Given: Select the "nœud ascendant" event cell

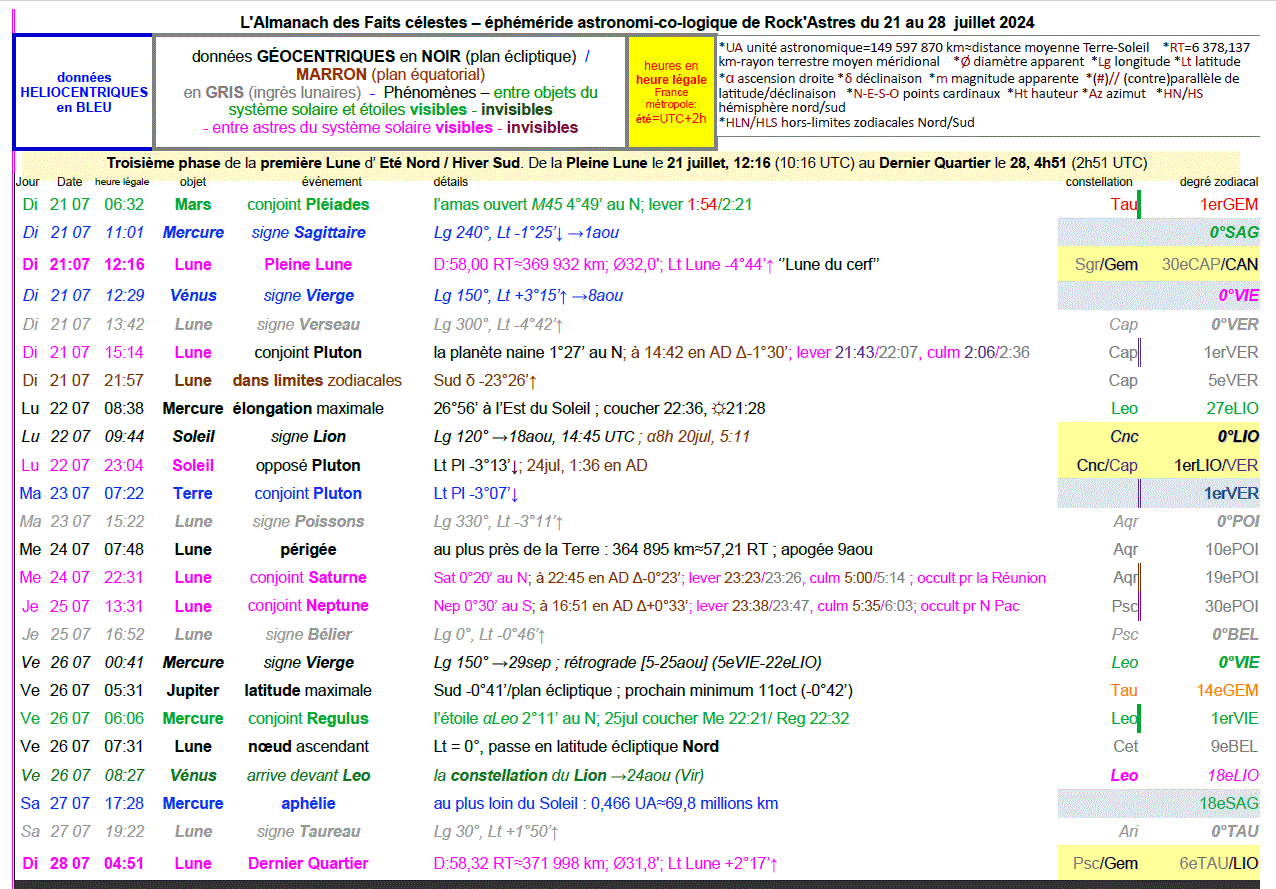Looking at the screenshot, I should (x=308, y=746).
